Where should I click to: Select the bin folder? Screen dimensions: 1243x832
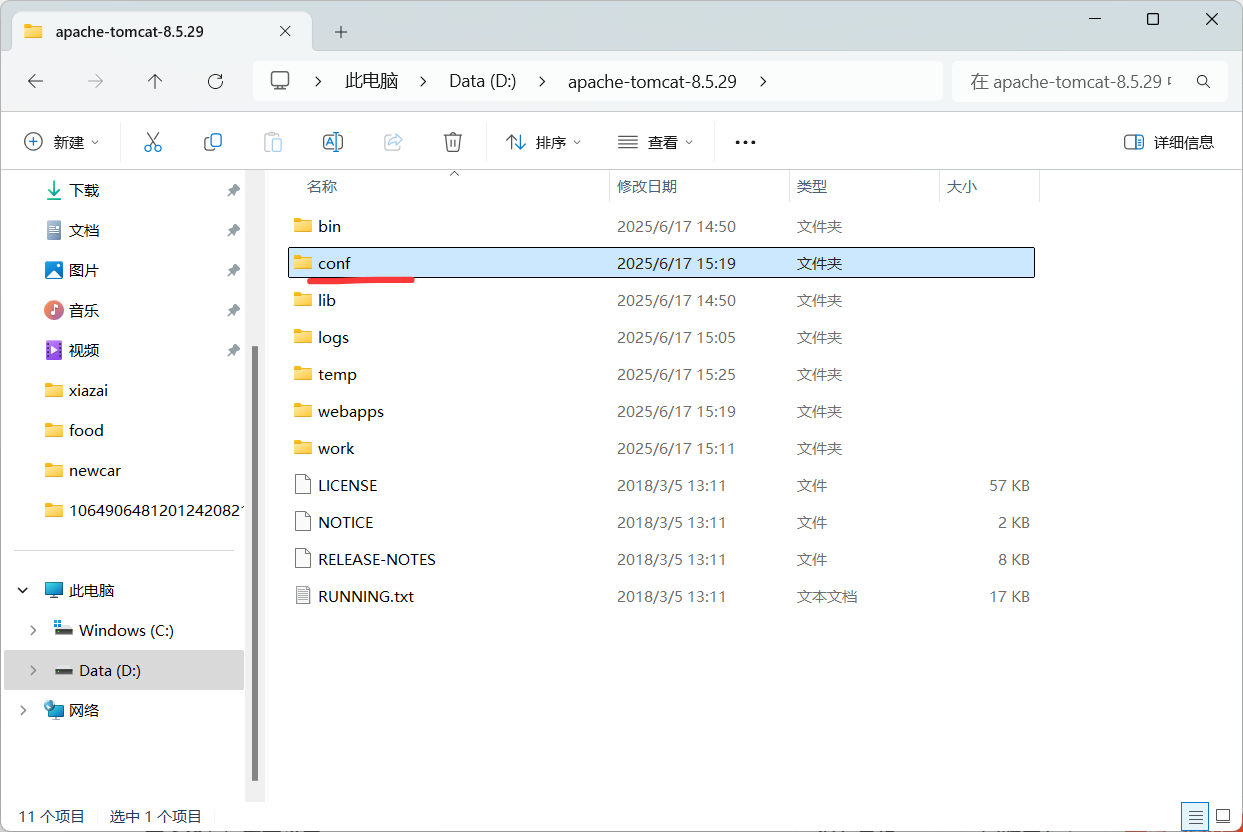point(661,226)
